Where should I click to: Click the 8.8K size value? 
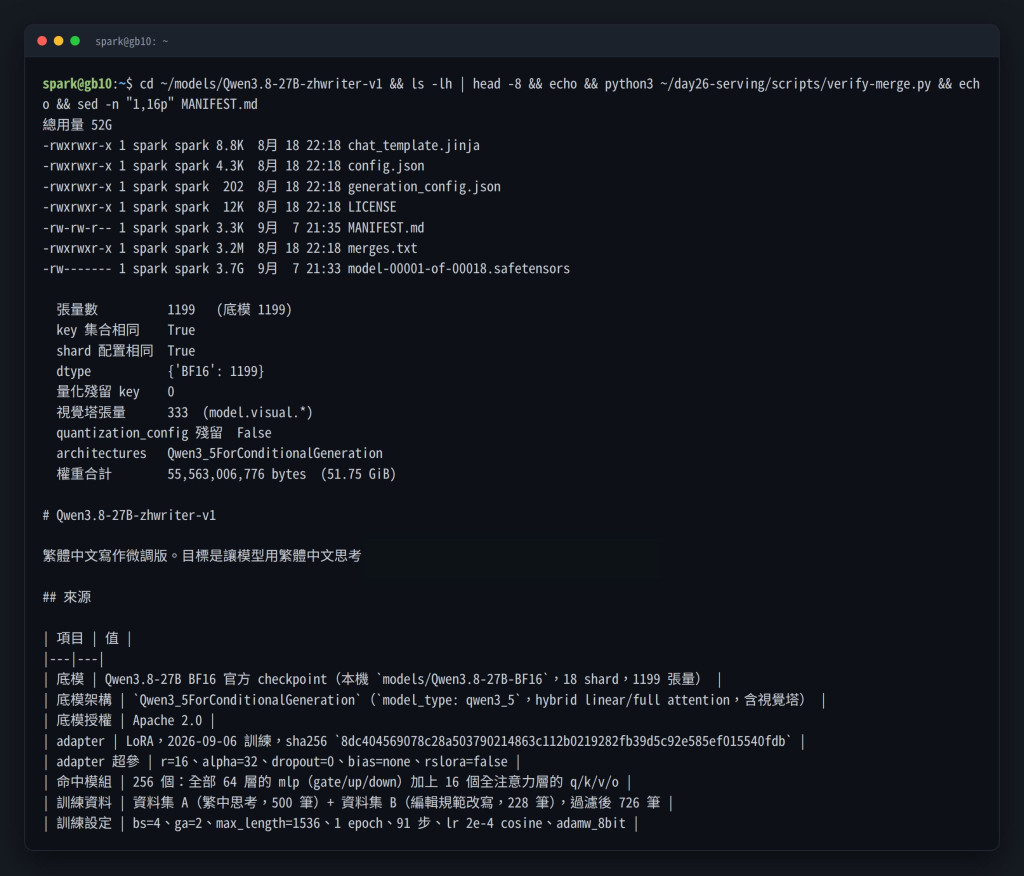(x=230, y=146)
